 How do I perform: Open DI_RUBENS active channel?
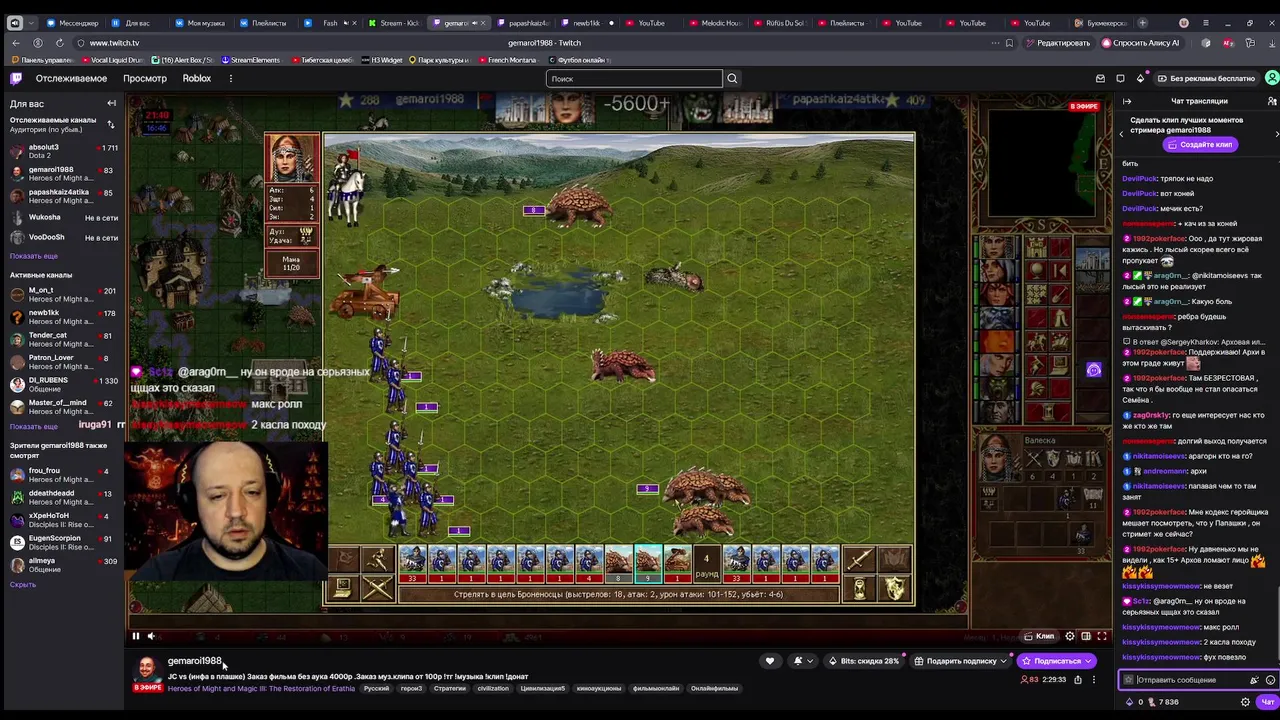(62, 384)
